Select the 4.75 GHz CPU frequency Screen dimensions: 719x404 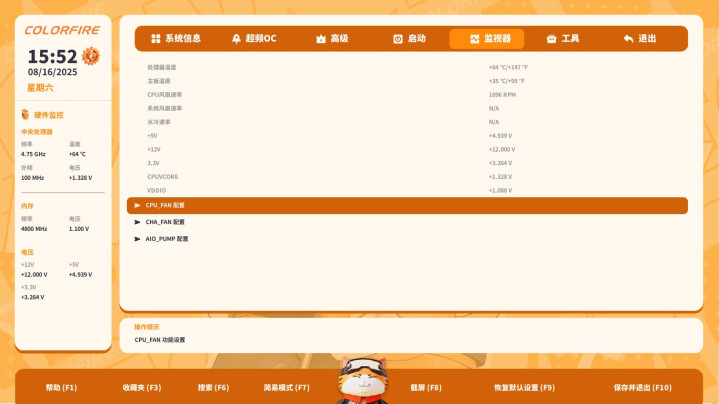(33, 155)
